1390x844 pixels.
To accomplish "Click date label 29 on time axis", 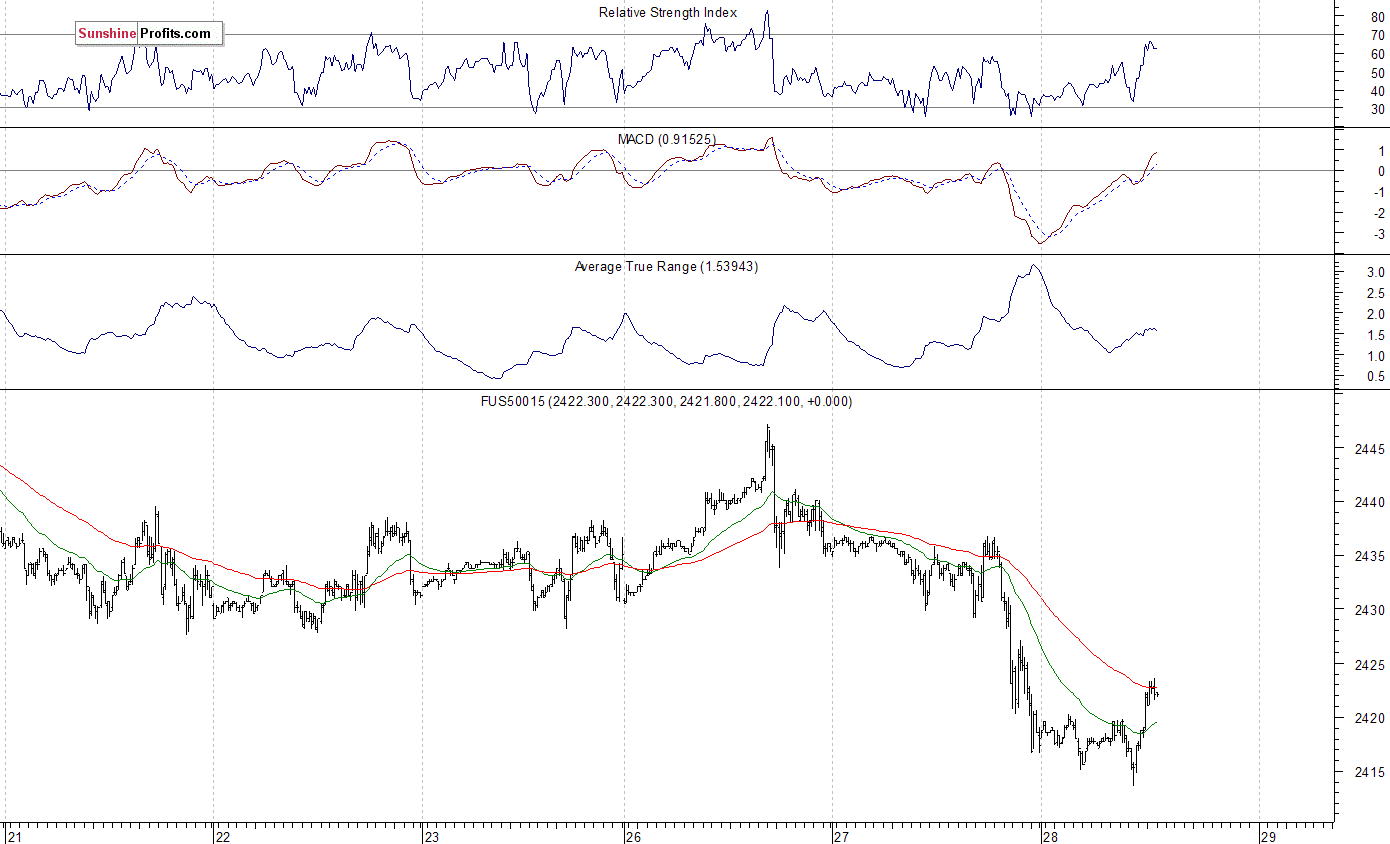I will [1268, 836].
